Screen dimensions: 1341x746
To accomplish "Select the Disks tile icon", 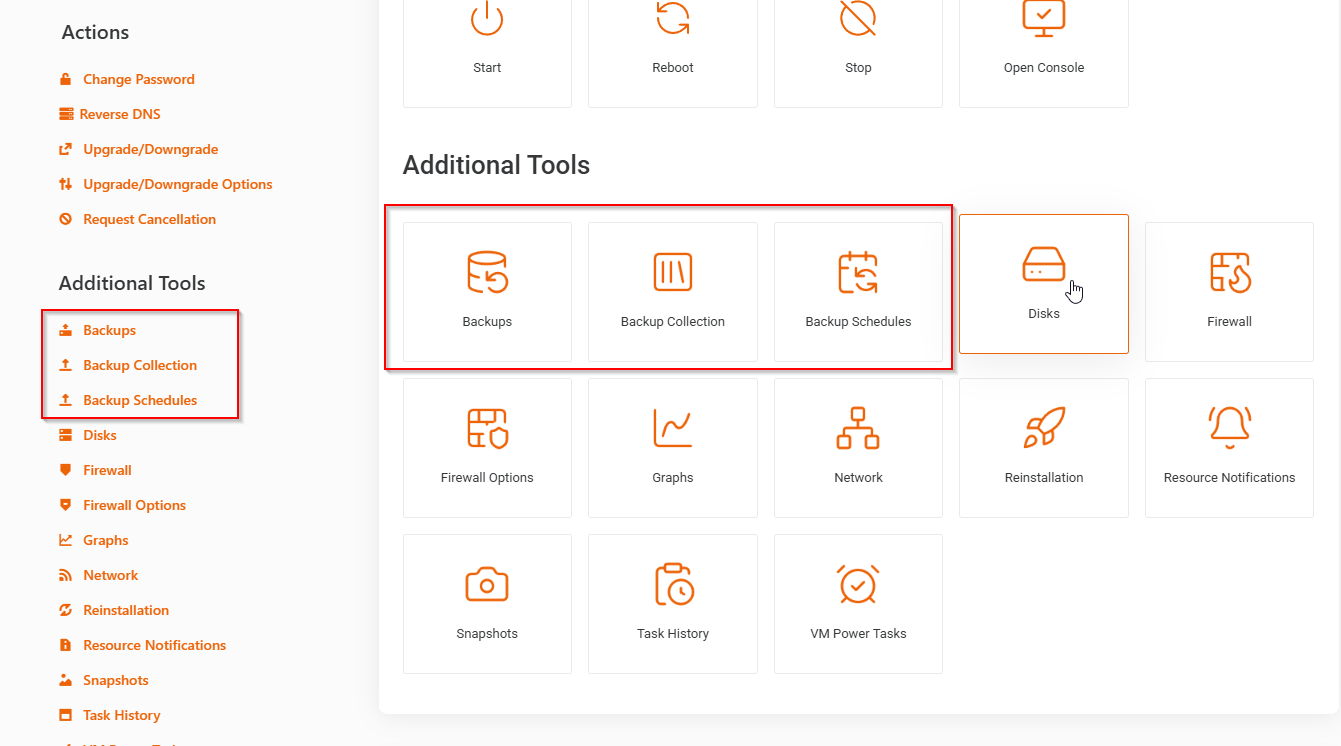I will coord(1043,264).
